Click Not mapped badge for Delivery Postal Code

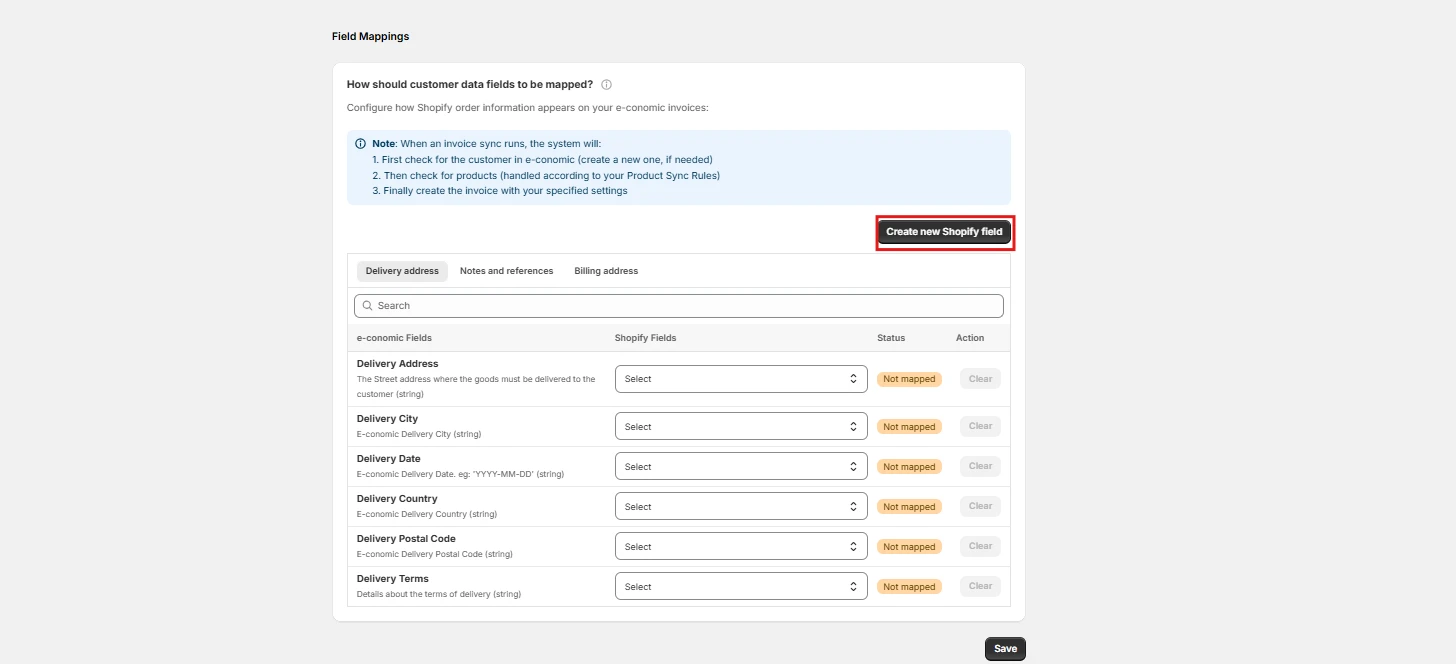(909, 547)
